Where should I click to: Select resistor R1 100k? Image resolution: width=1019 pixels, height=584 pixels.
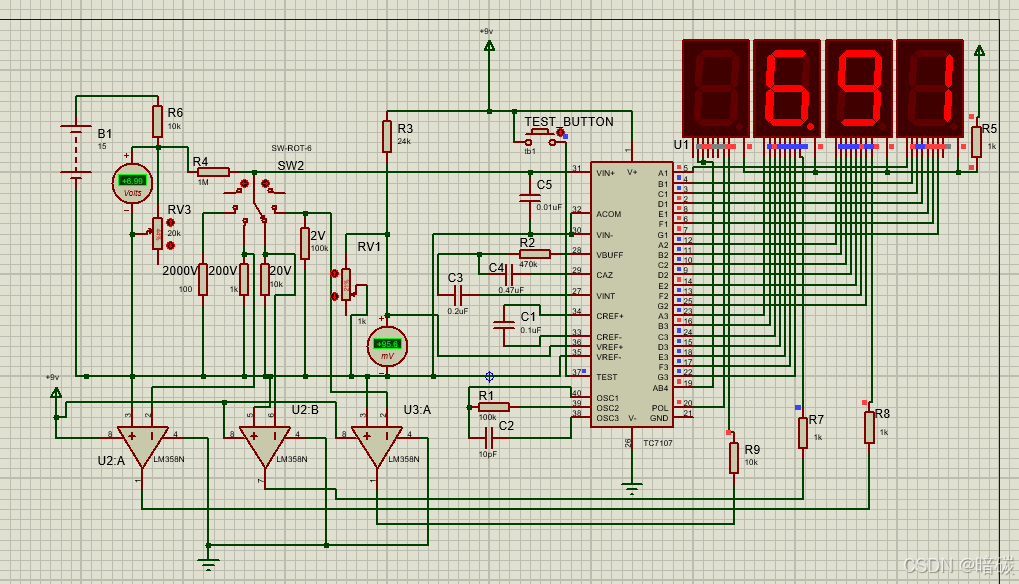point(493,407)
